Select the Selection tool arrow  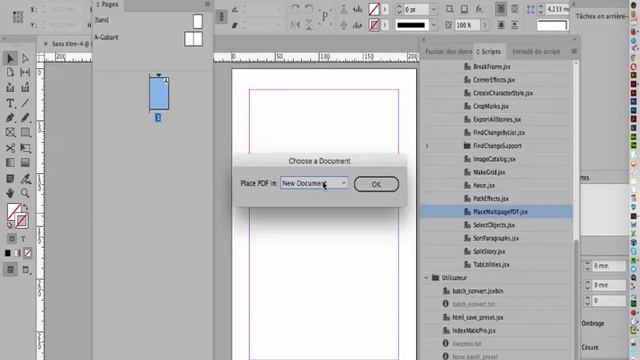click(10, 58)
